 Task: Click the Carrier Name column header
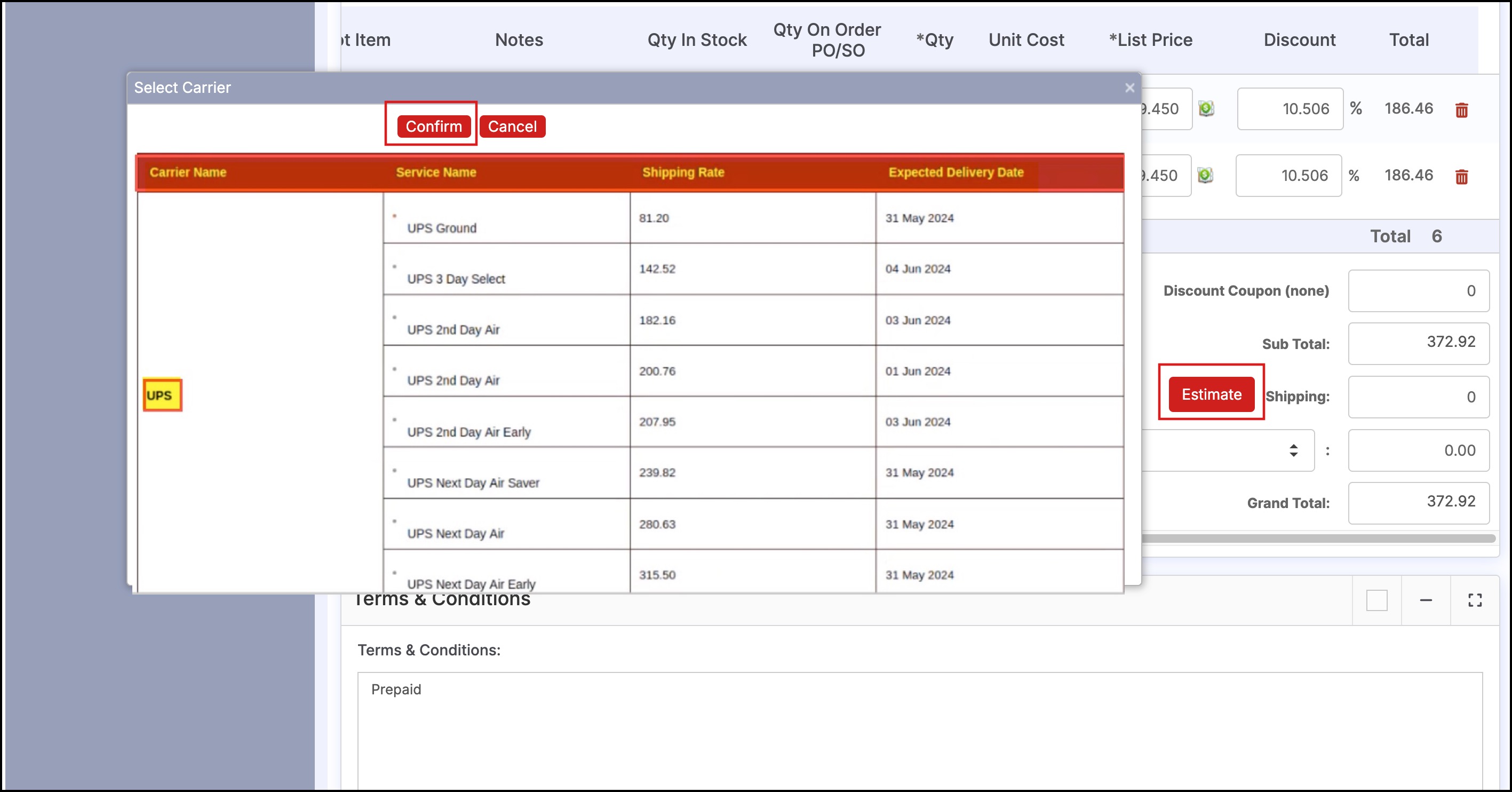[x=188, y=172]
